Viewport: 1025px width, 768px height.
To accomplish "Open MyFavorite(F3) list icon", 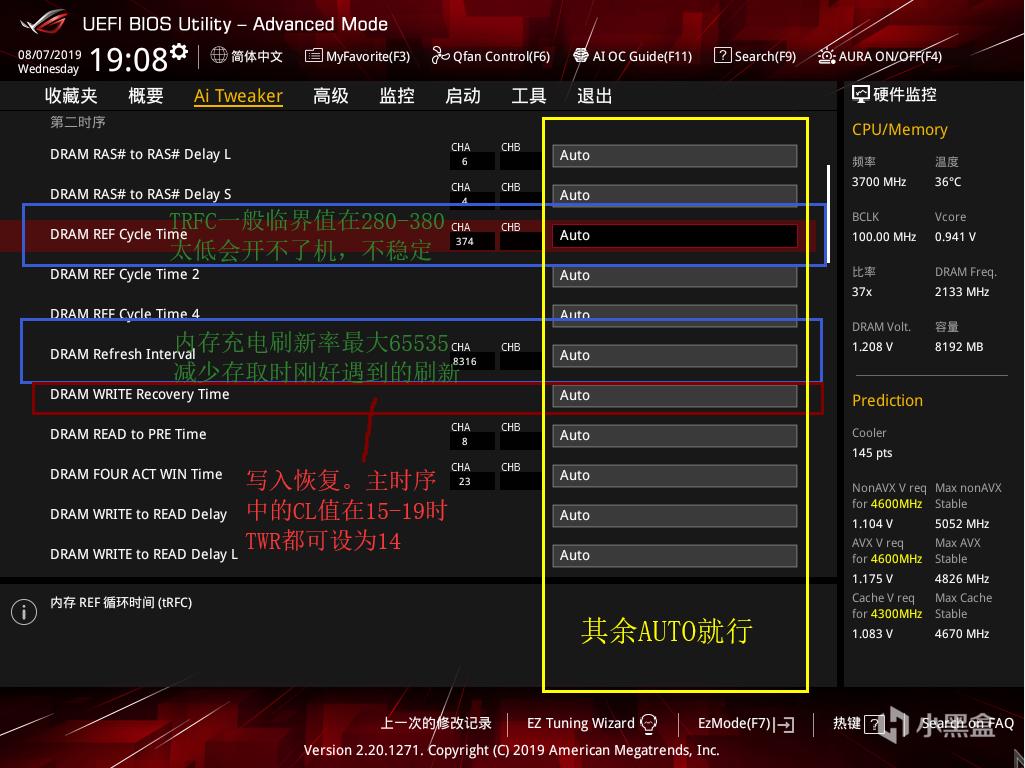I will 314,56.
